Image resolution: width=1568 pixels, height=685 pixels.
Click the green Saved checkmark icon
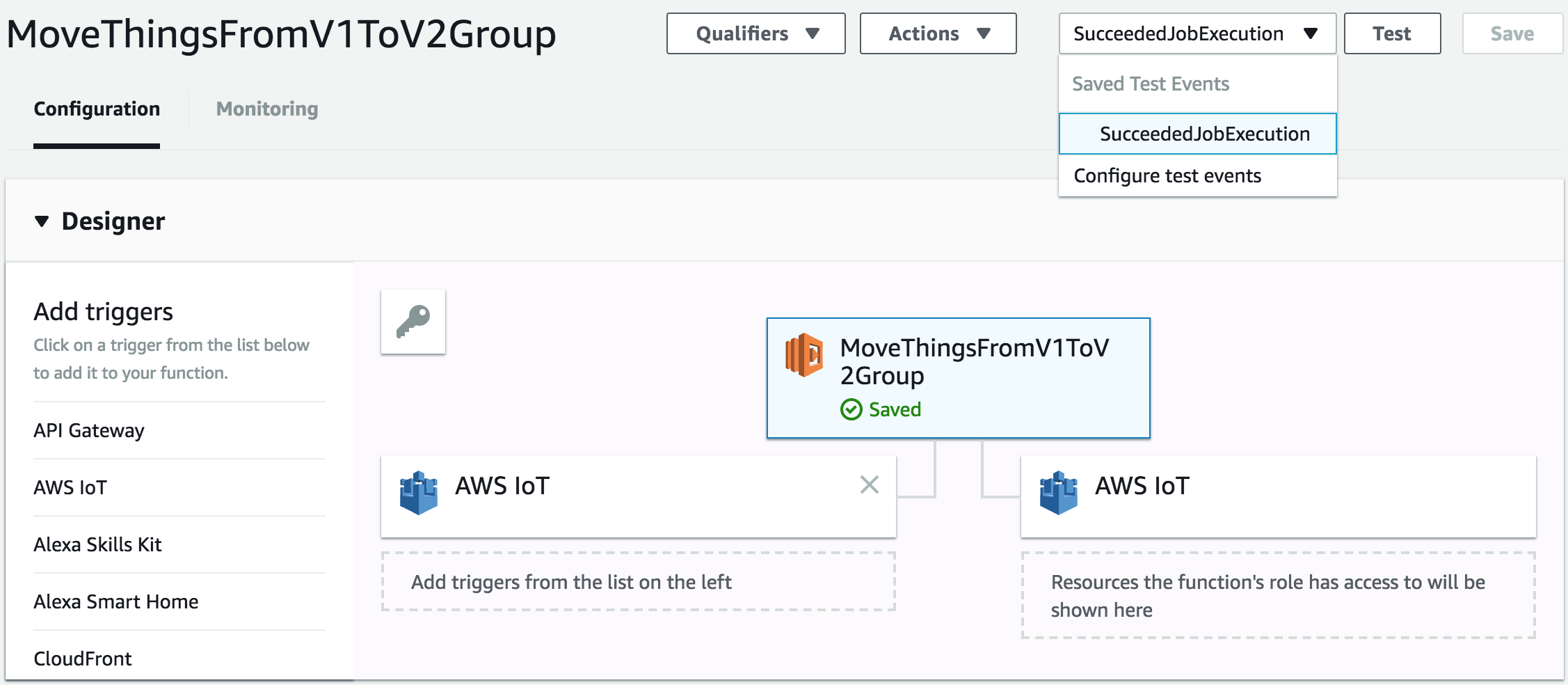click(x=851, y=409)
